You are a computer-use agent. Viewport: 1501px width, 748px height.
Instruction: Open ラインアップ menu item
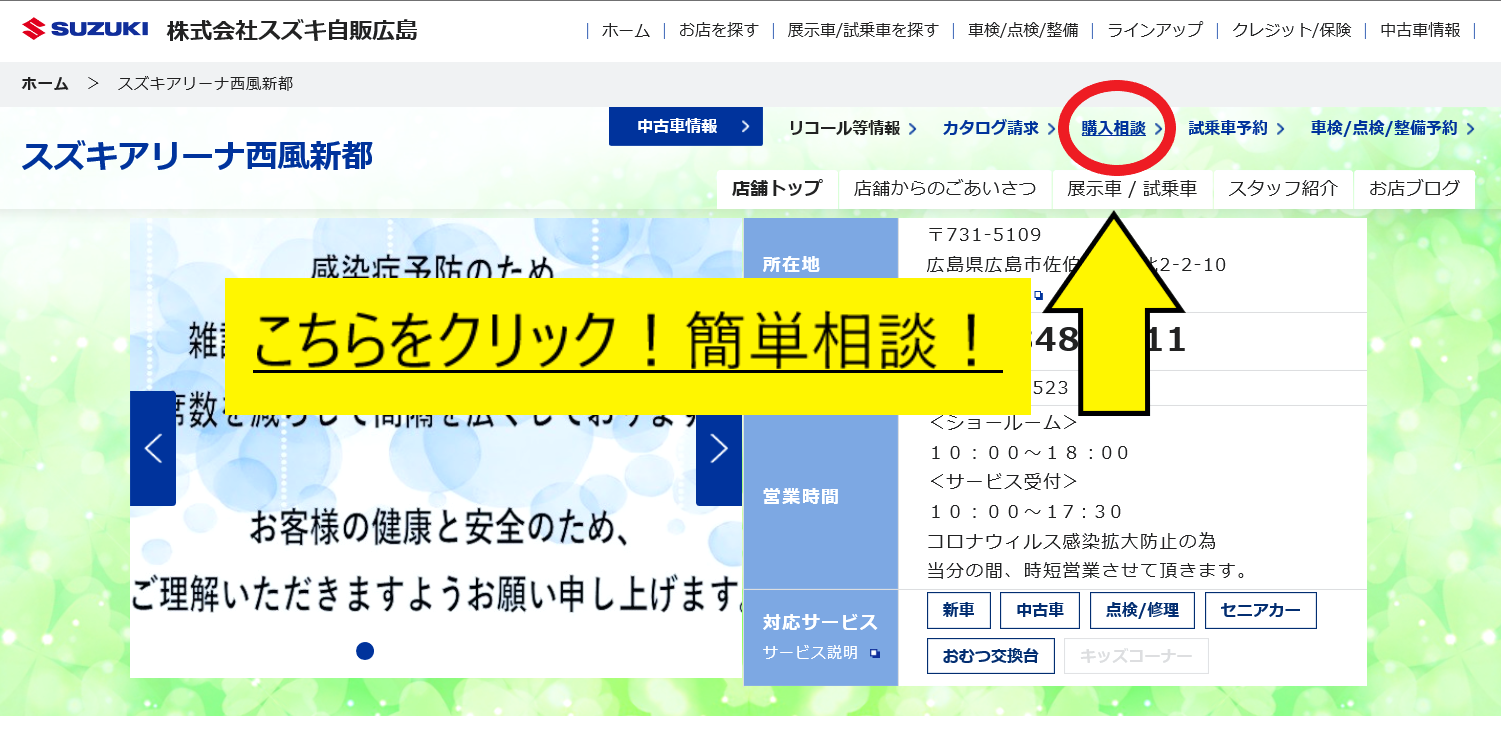tap(1155, 30)
